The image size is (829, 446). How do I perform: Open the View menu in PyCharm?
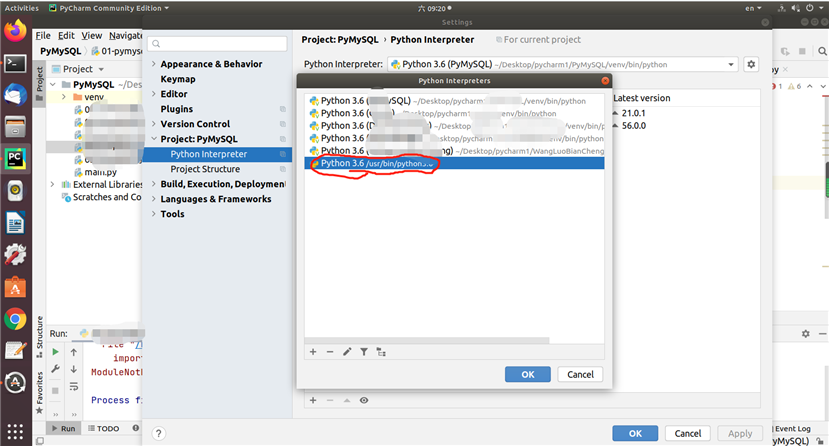91,35
